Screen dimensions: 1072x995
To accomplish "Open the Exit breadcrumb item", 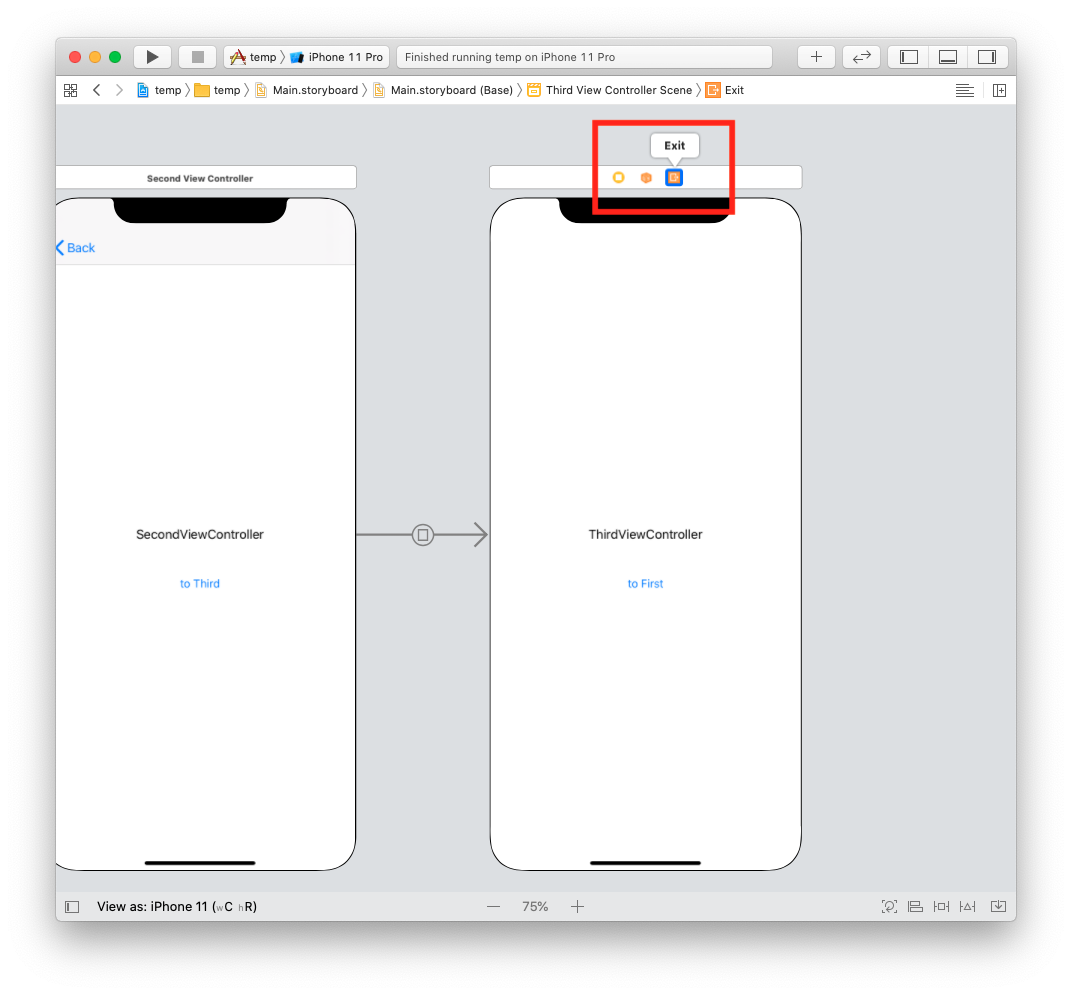I will pos(725,90).
